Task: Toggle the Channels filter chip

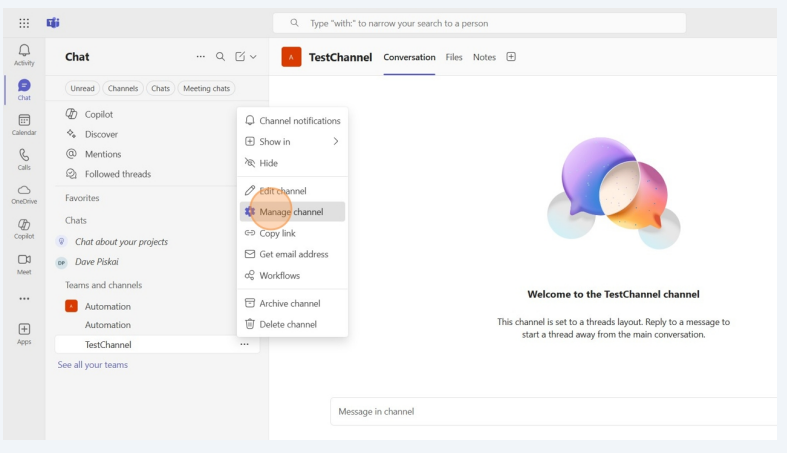Action: [x=123, y=88]
